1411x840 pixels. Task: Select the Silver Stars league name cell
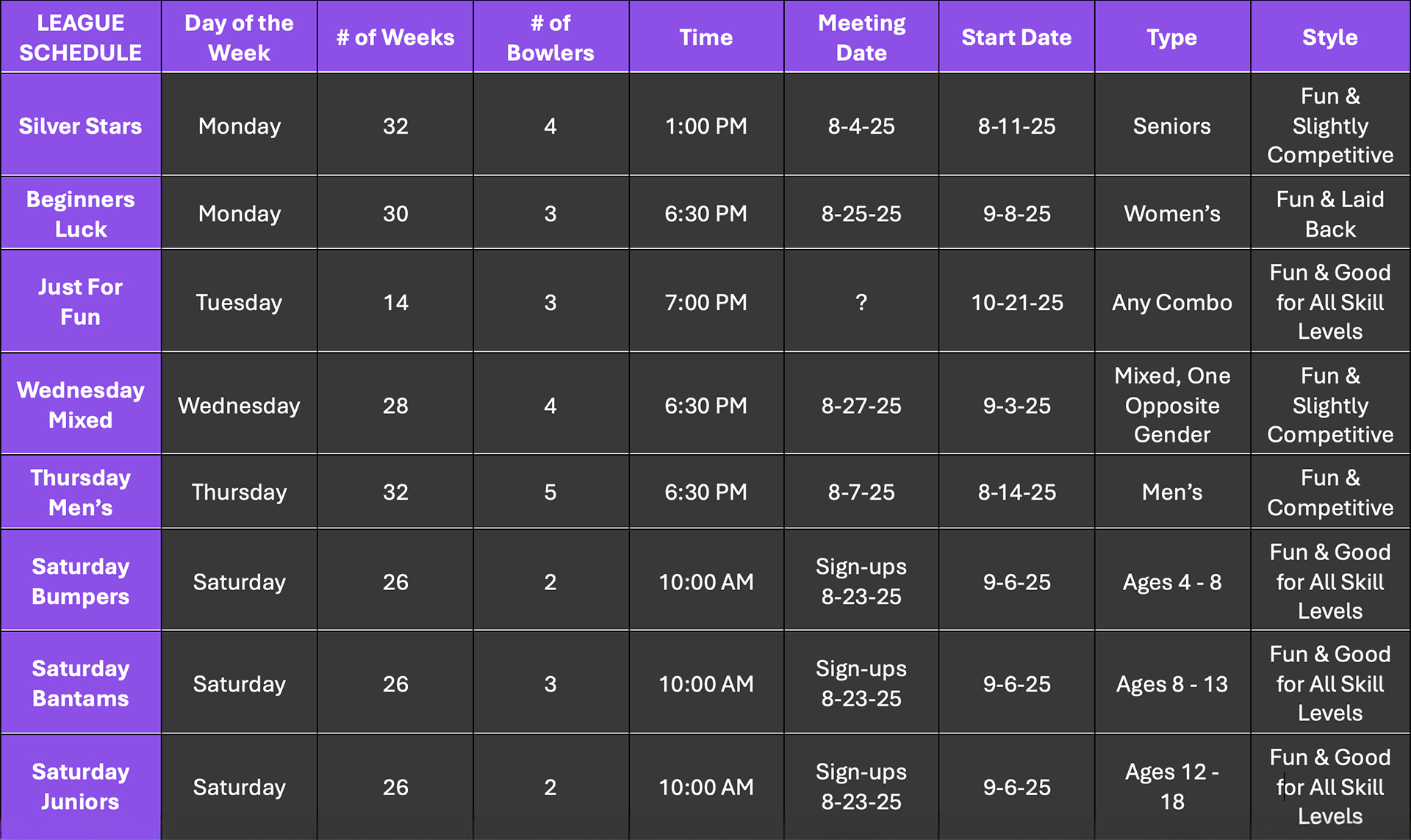click(81, 125)
